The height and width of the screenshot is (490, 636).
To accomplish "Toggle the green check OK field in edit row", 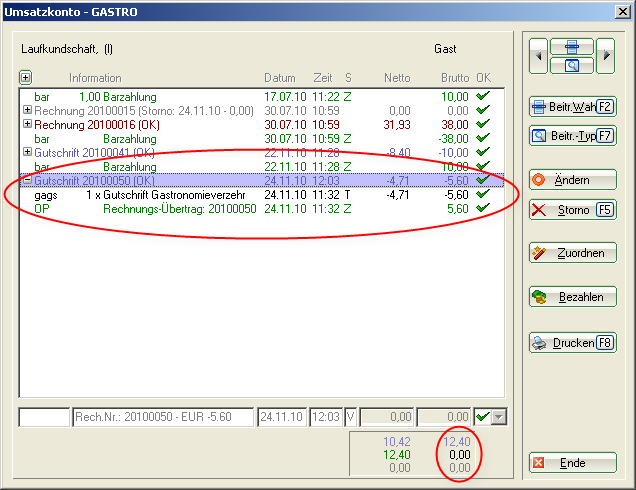I will [x=483, y=417].
